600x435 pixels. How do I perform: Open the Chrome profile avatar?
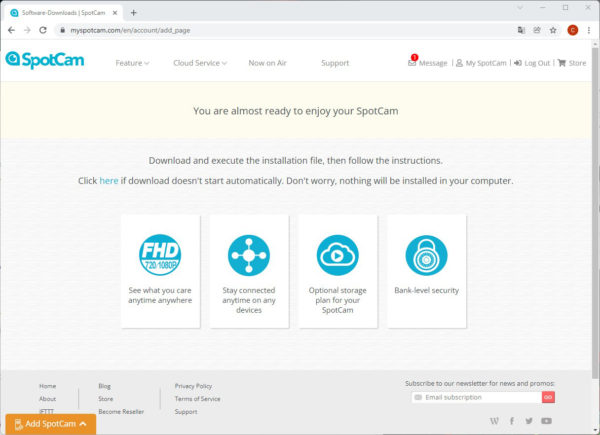pyautogui.click(x=572, y=30)
